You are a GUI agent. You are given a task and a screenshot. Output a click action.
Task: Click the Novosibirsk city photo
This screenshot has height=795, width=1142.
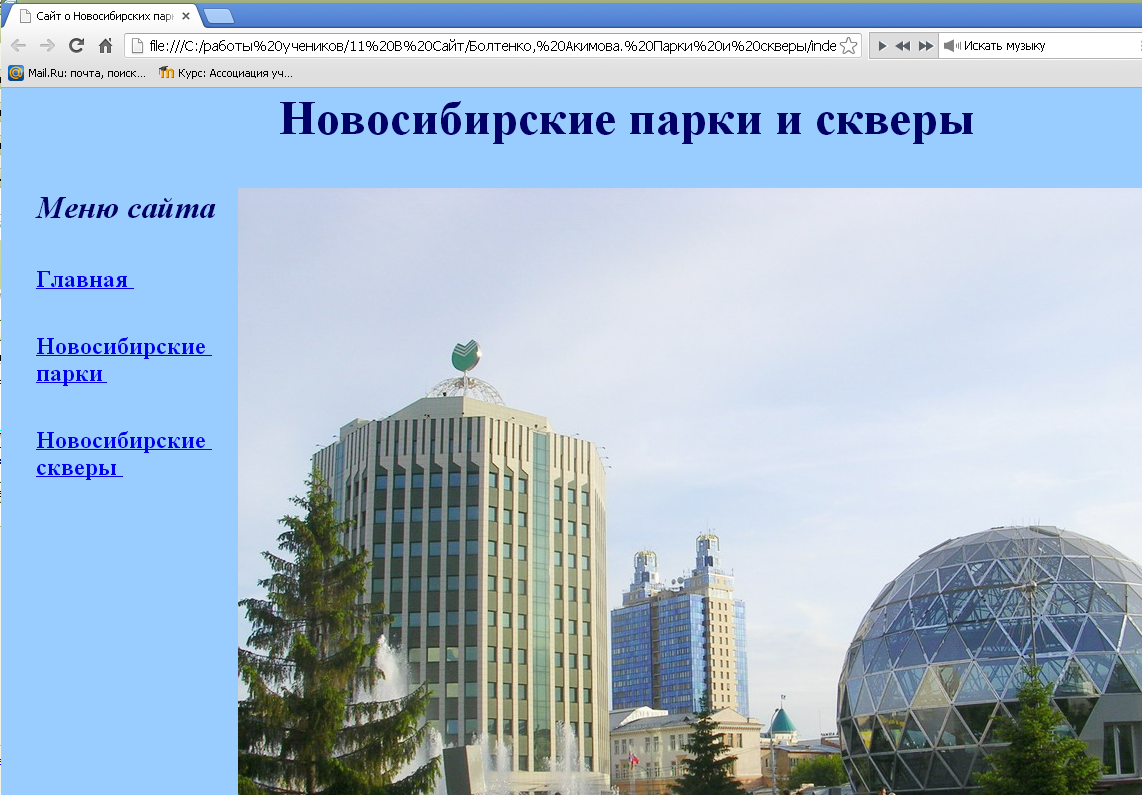tap(689, 490)
